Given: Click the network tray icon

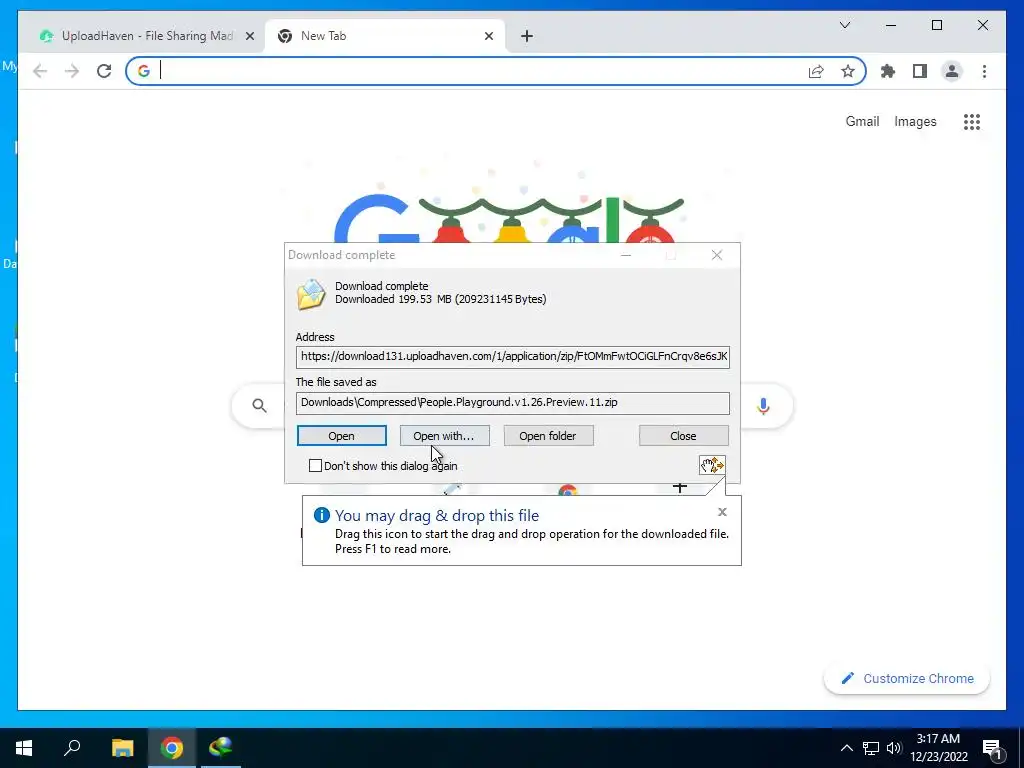Looking at the screenshot, I should pos(871,748).
